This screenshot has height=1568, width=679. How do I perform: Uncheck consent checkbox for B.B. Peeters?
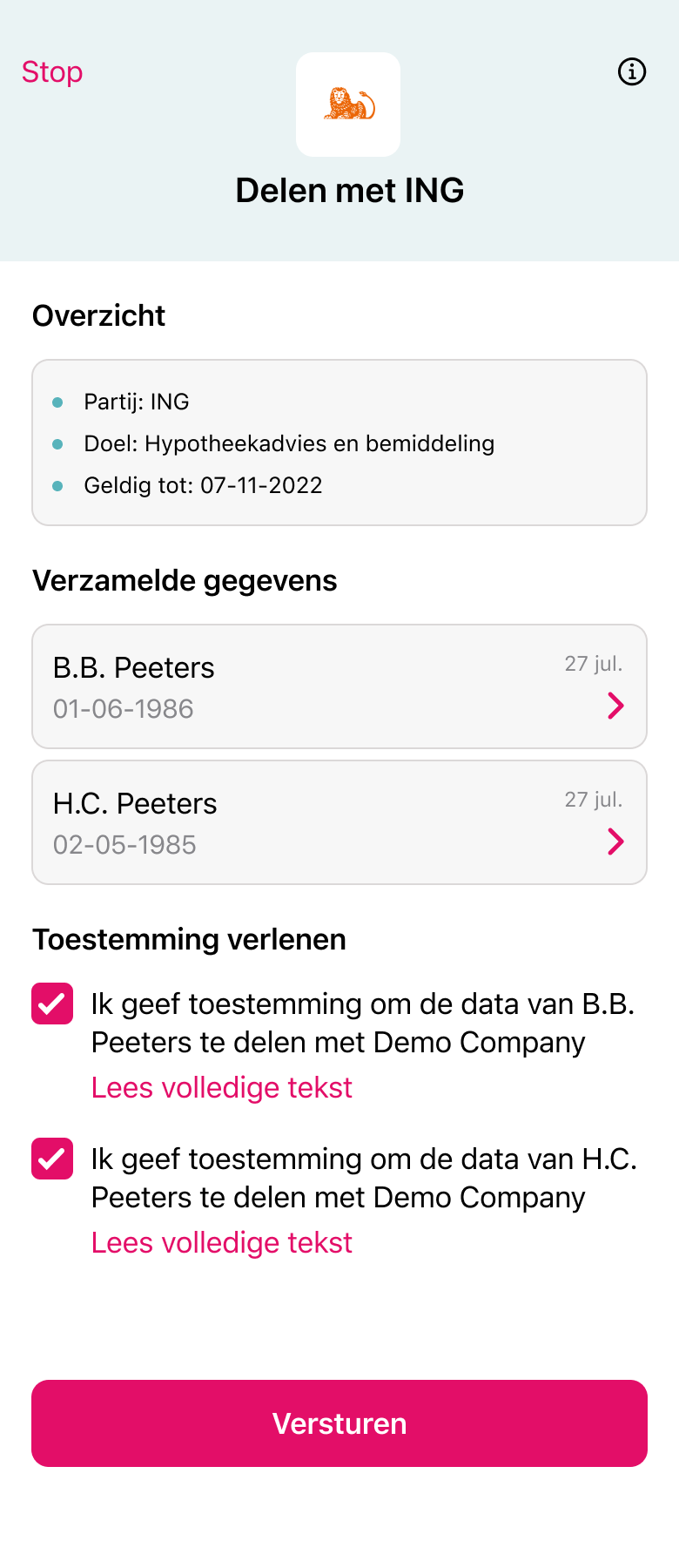[x=52, y=1004]
